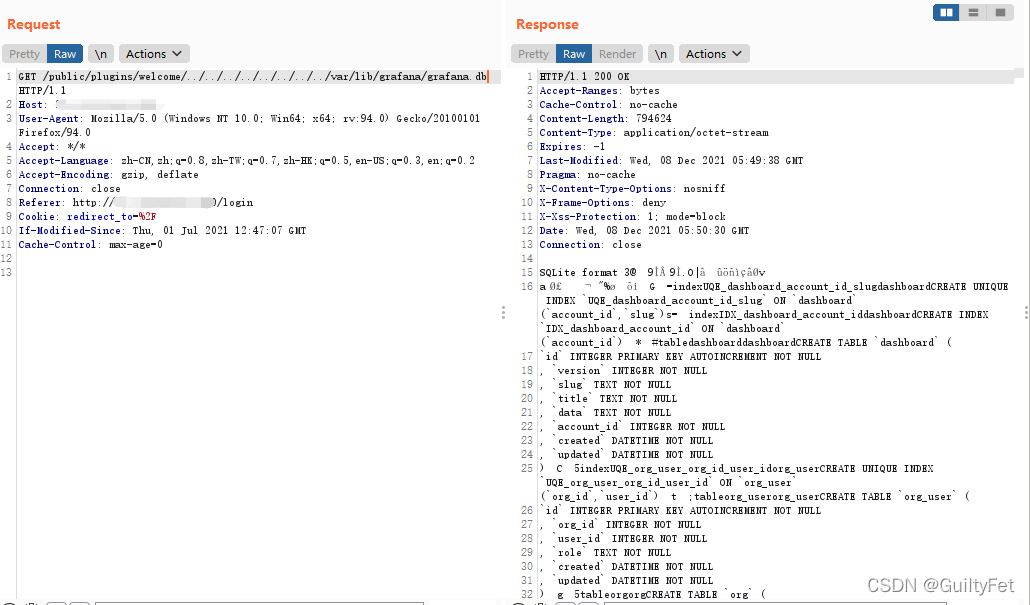
Task: Select the top-bottom split layout icon
Action: (x=974, y=12)
